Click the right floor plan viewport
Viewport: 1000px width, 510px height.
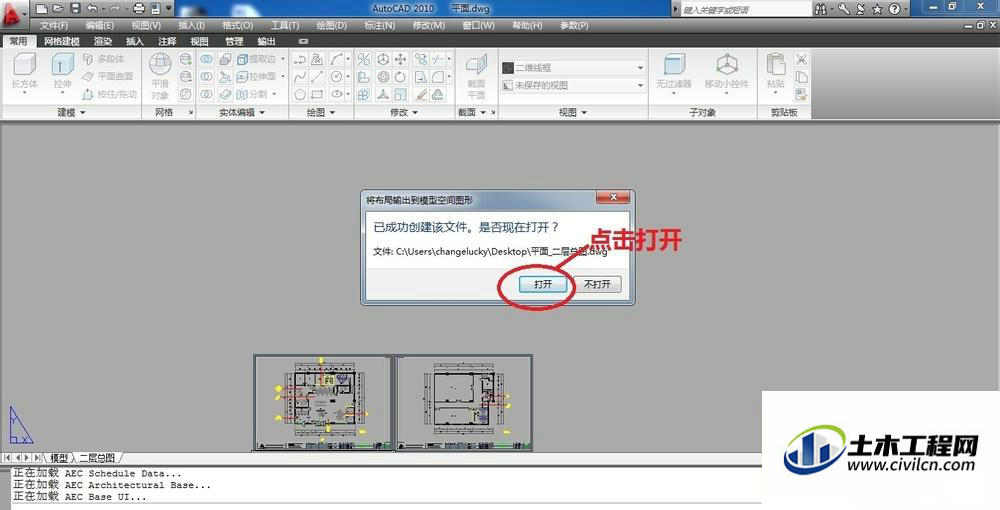click(464, 403)
